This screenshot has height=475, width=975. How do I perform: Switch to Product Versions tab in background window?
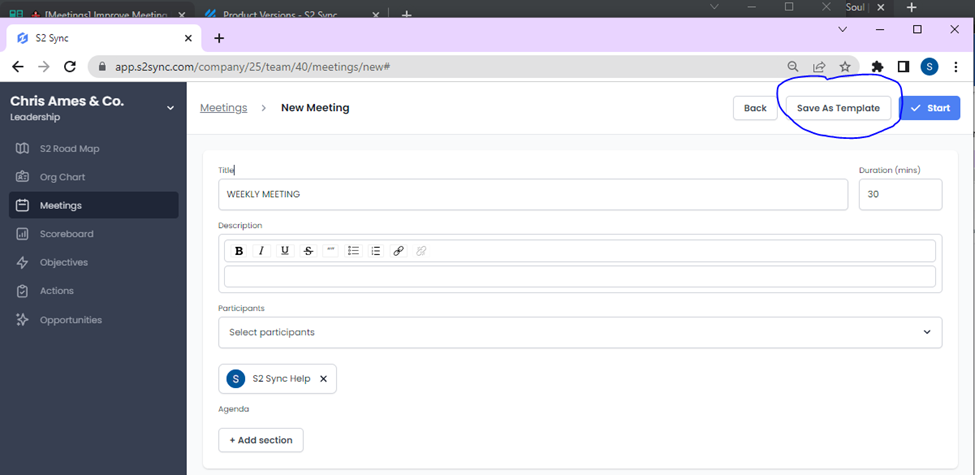pos(290,12)
